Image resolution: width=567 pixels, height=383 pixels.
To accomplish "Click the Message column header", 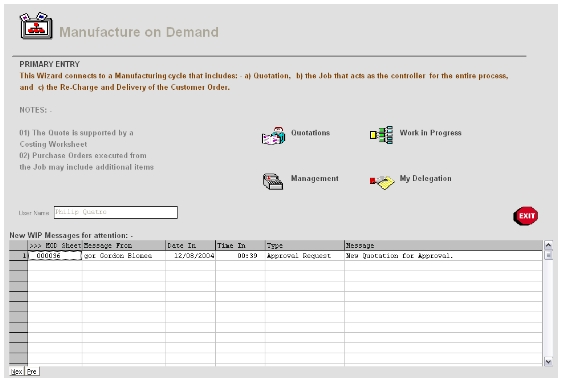I will pos(443,246).
